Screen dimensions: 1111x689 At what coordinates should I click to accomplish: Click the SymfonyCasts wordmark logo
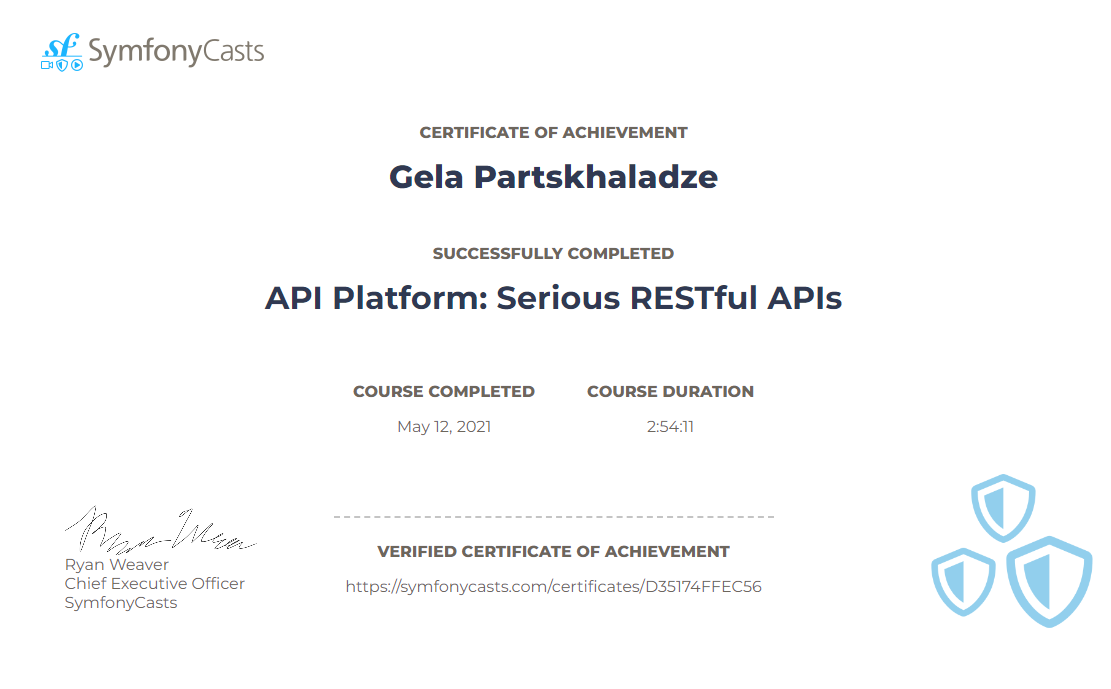175,52
